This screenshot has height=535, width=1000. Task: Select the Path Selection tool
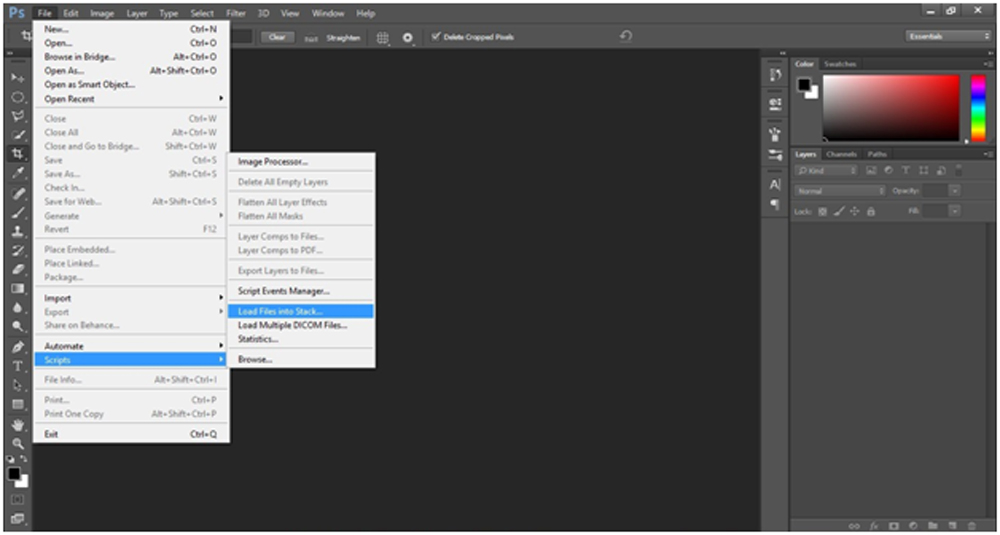point(18,385)
